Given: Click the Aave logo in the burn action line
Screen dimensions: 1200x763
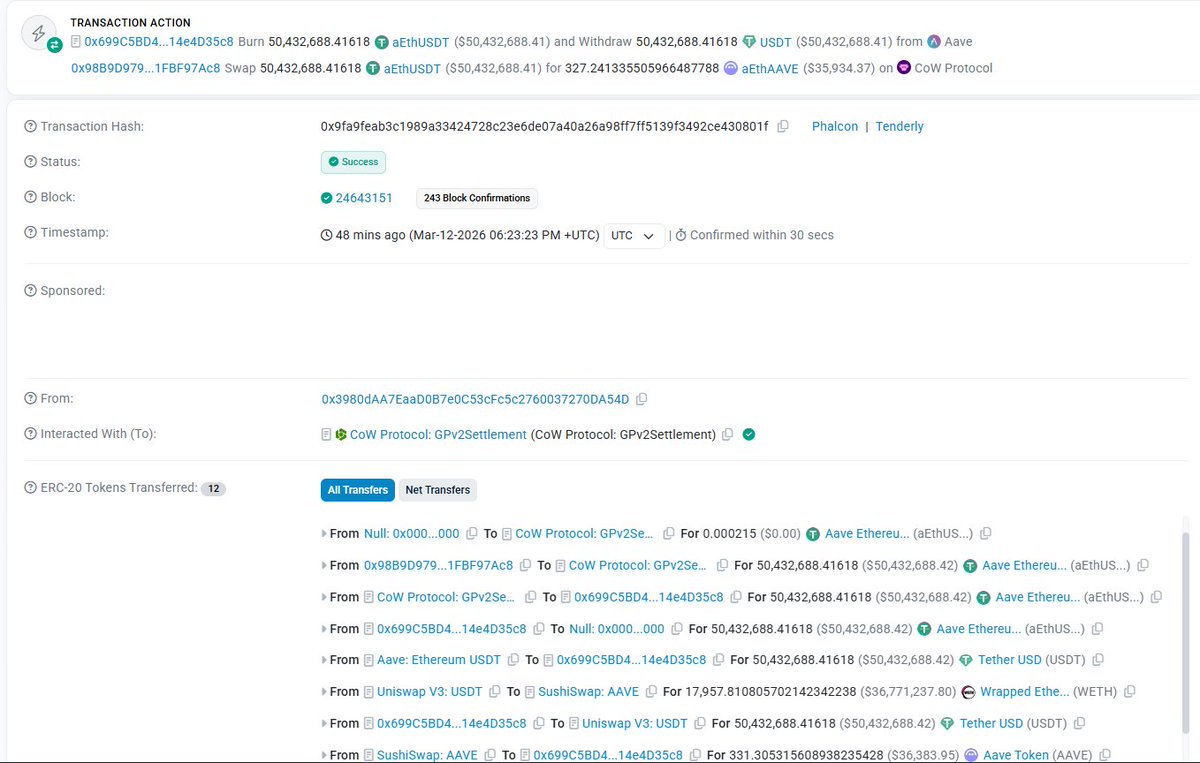Looking at the screenshot, I should coord(934,42).
